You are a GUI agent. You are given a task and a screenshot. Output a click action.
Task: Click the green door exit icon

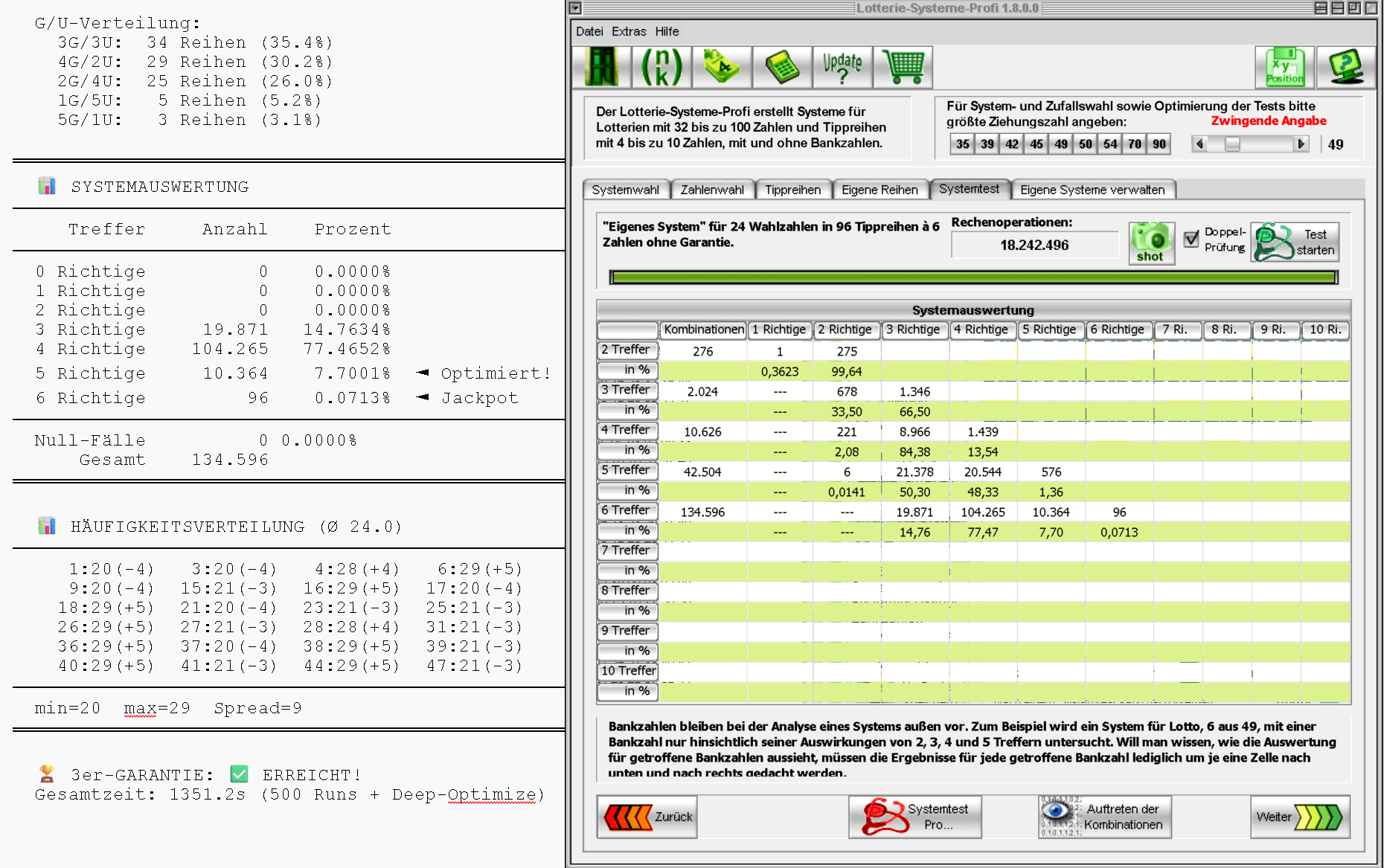point(601,68)
